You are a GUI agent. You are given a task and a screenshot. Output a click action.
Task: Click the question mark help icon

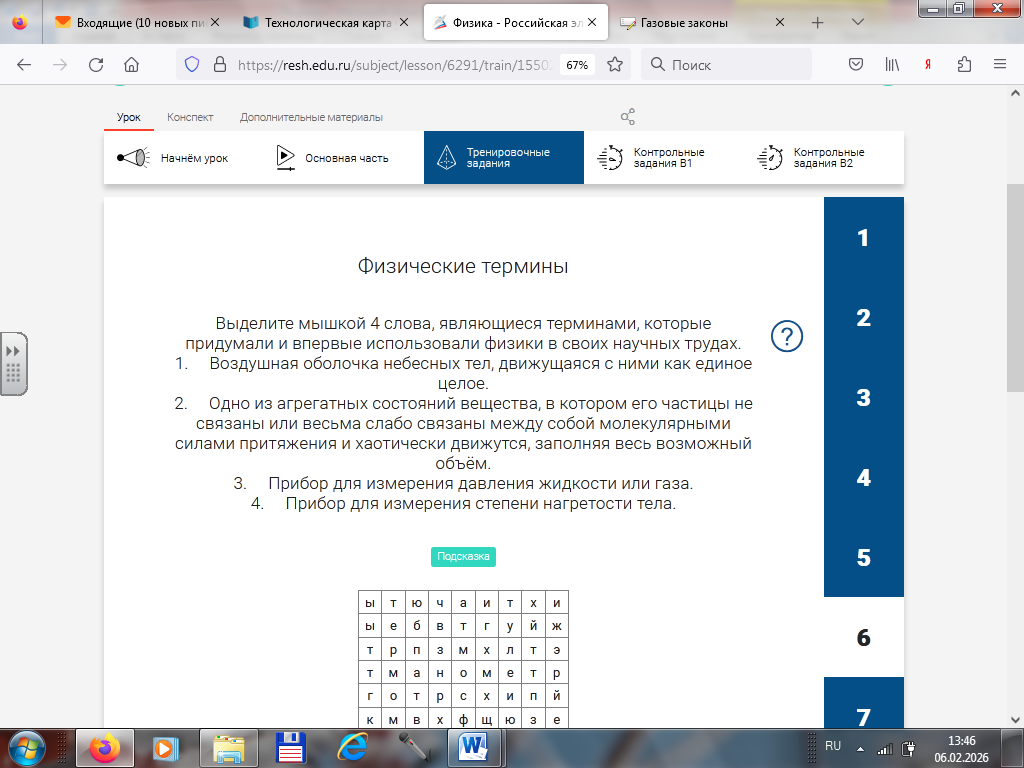(788, 336)
